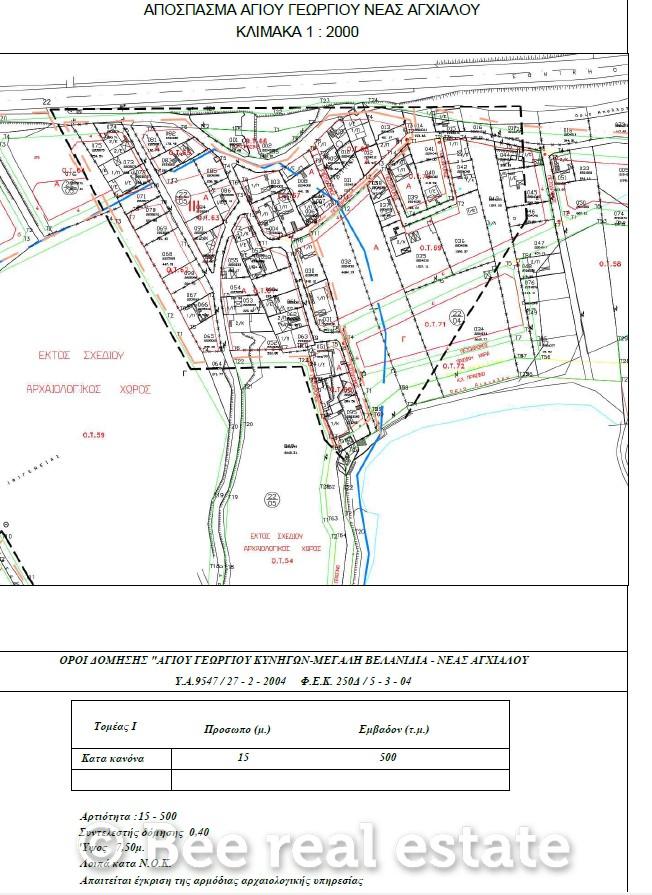Image resolution: width=652 pixels, height=895 pixels.
Task: Click the O.T.58 label at right edge
Action: point(609,263)
